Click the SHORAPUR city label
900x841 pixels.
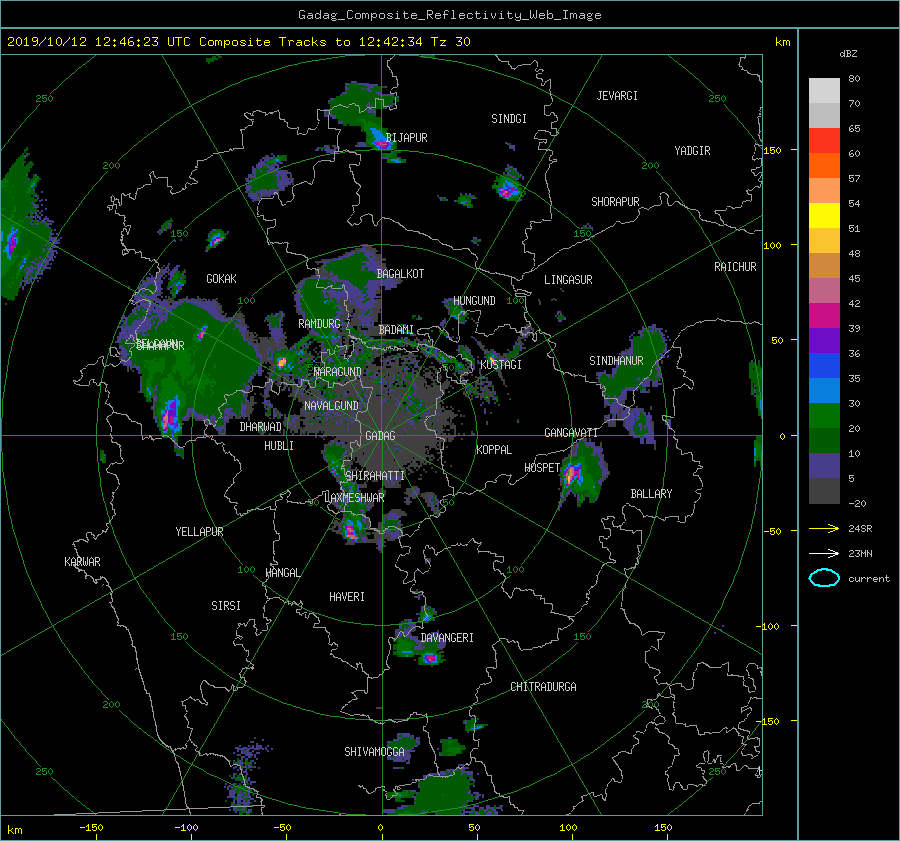click(615, 202)
